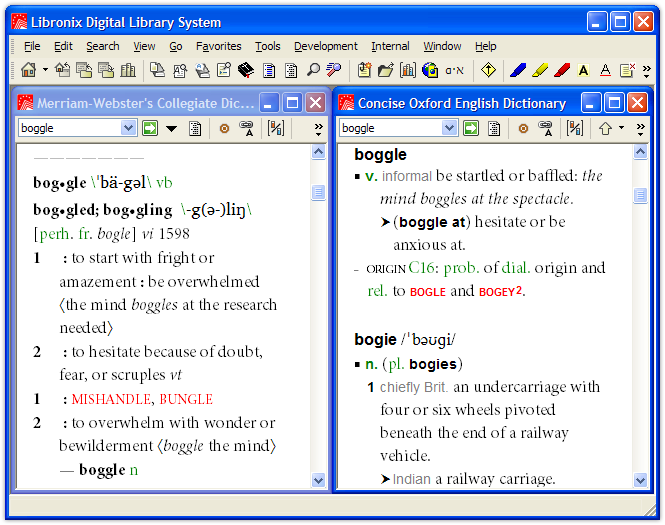Click the erase markup note icon

tap(627, 70)
